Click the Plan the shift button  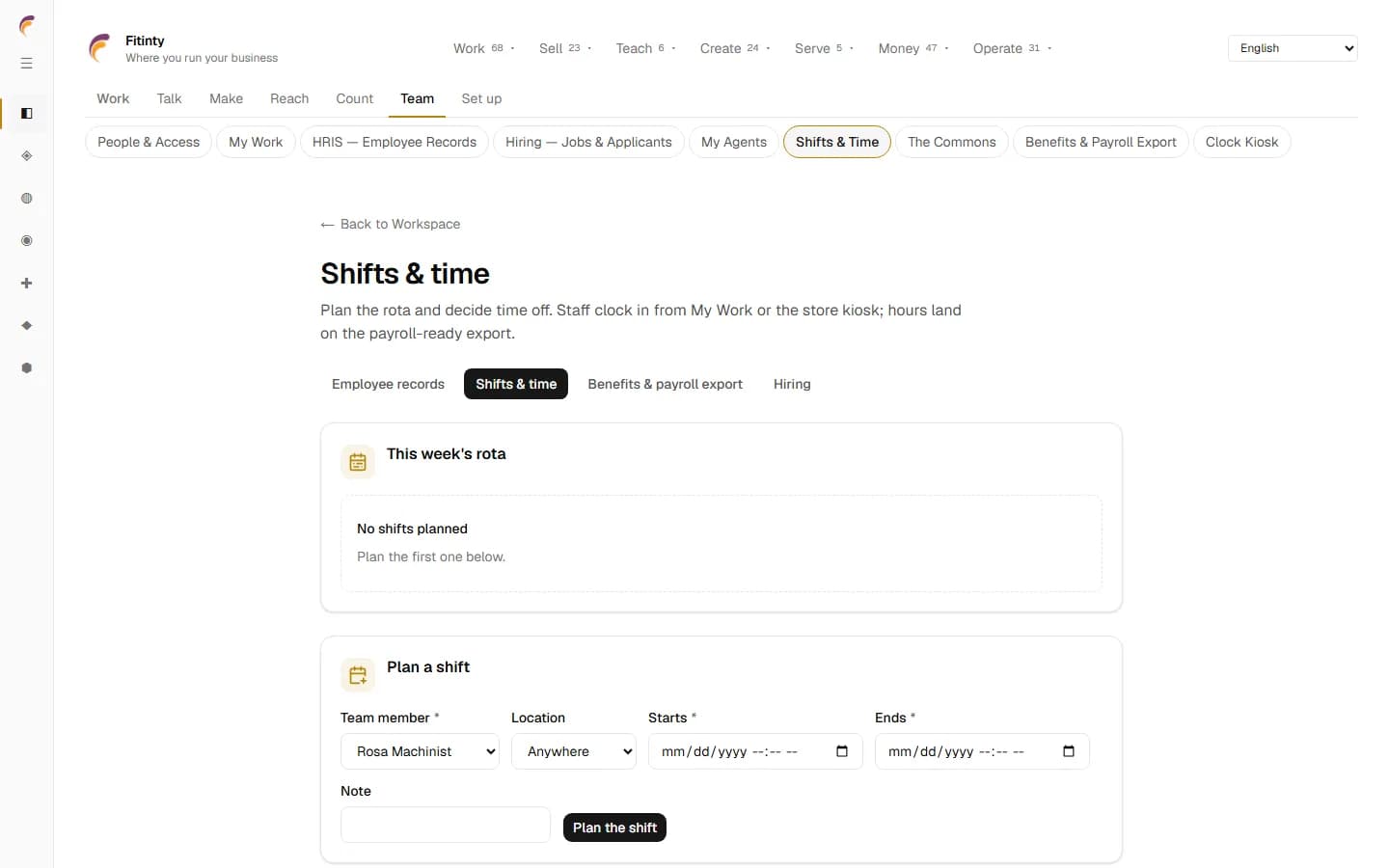[x=614, y=827]
